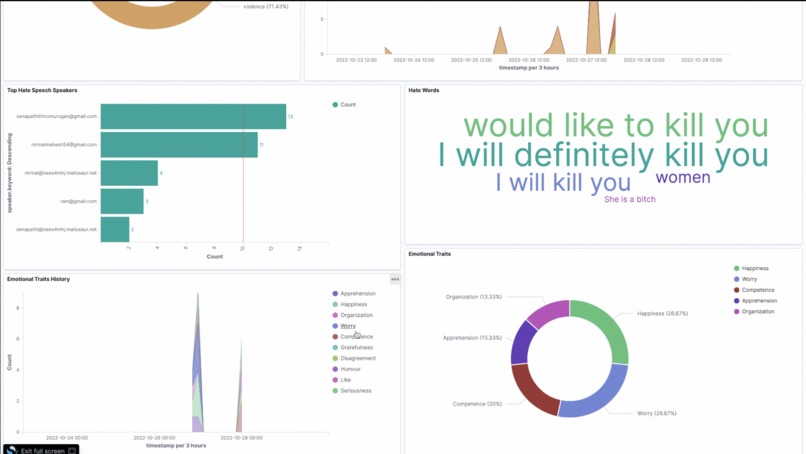
Task: Click the 'Organization (13.33%)' donut label
Action: (473, 297)
